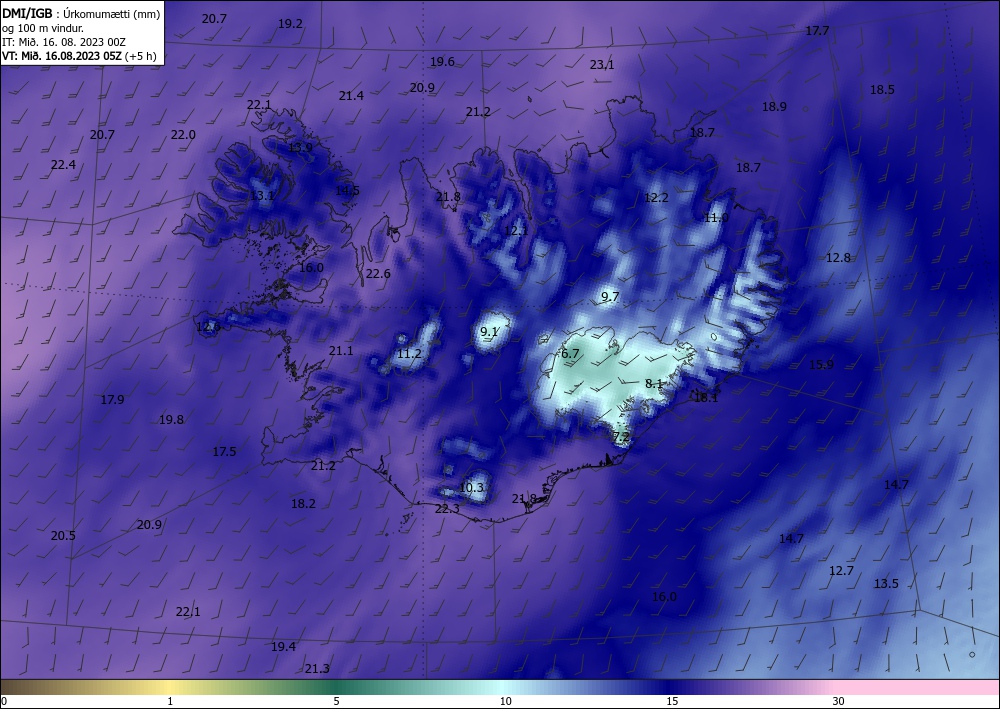Click the '10' label on the color scale
Screen dimensions: 1000x709
tap(505, 701)
